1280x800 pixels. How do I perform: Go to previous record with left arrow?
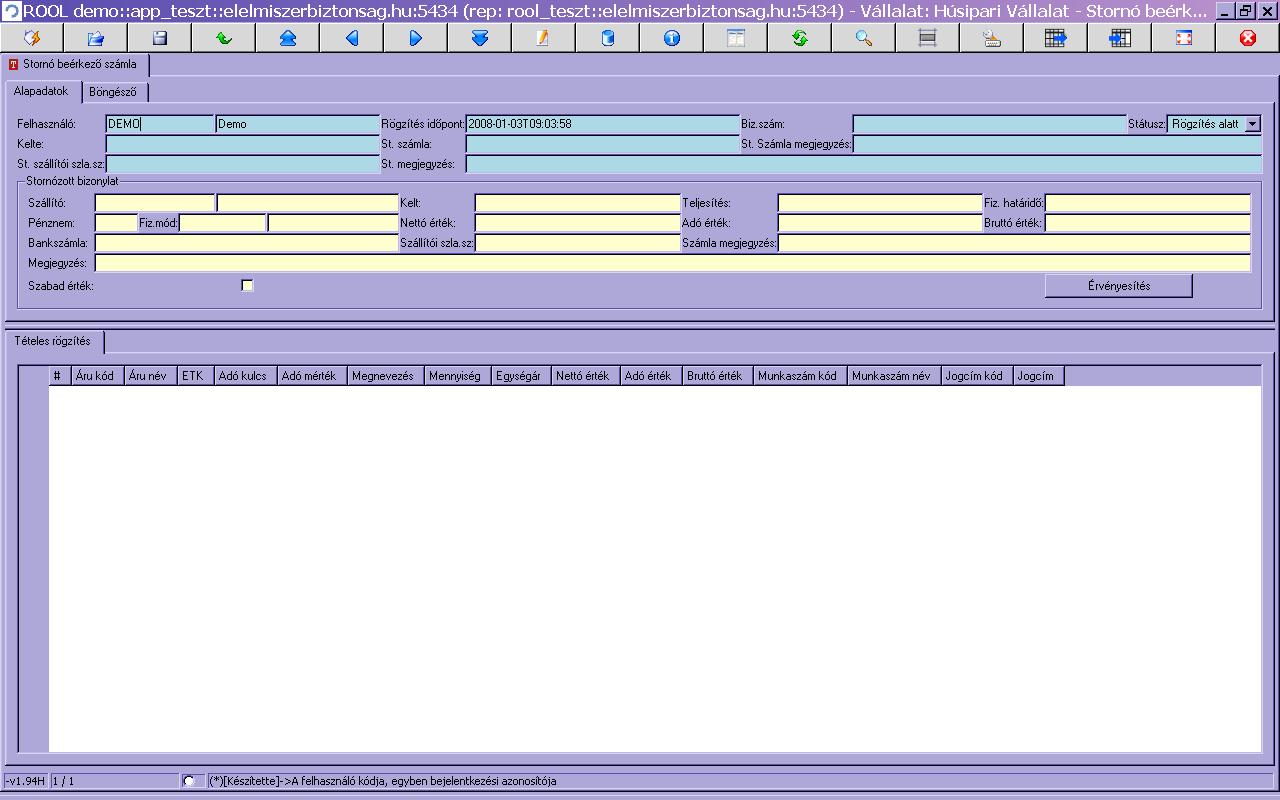(352, 38)
